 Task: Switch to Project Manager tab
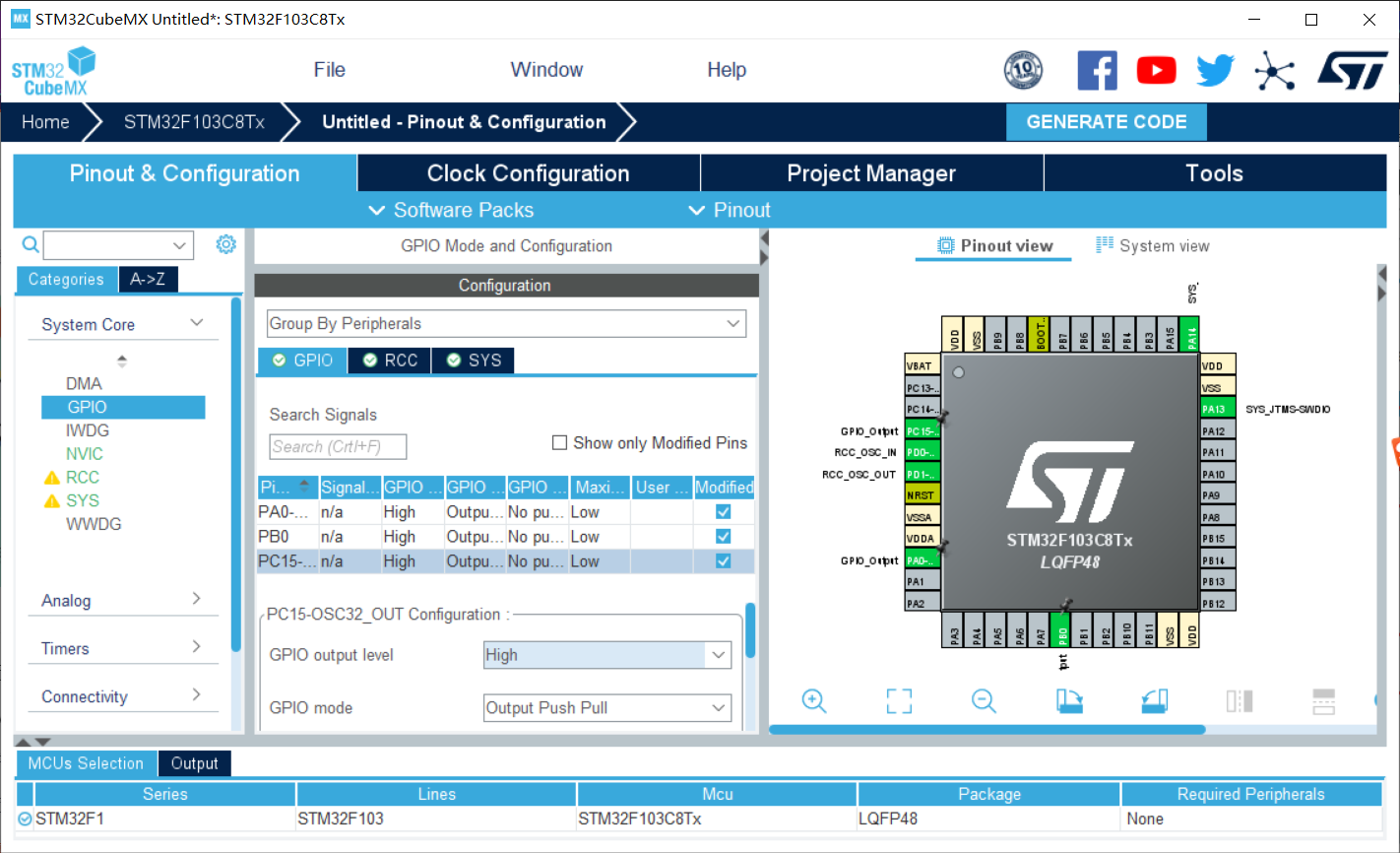[871, 173]
